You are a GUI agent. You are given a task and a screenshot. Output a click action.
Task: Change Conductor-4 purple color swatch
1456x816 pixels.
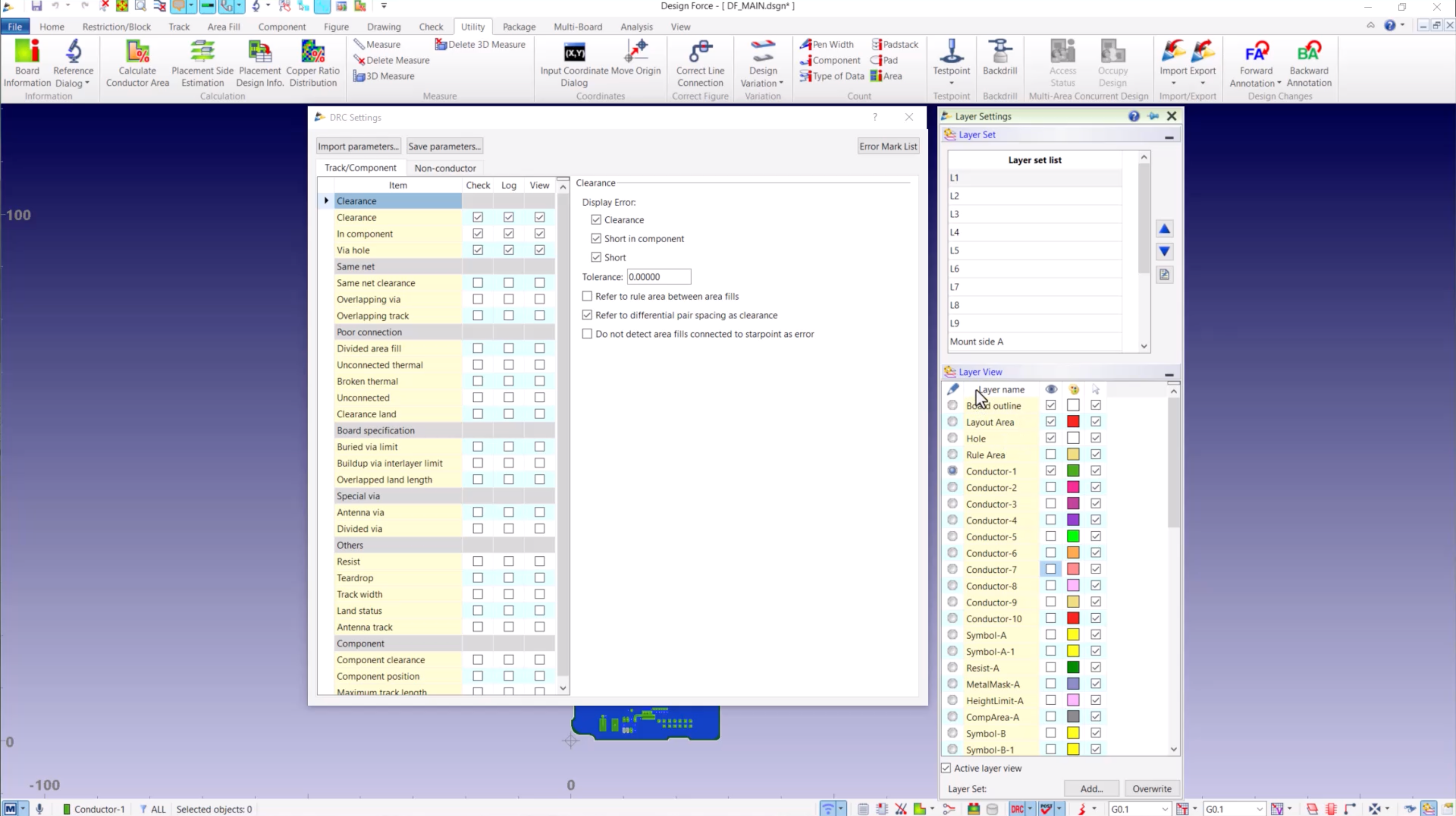tap(1073, 520)
